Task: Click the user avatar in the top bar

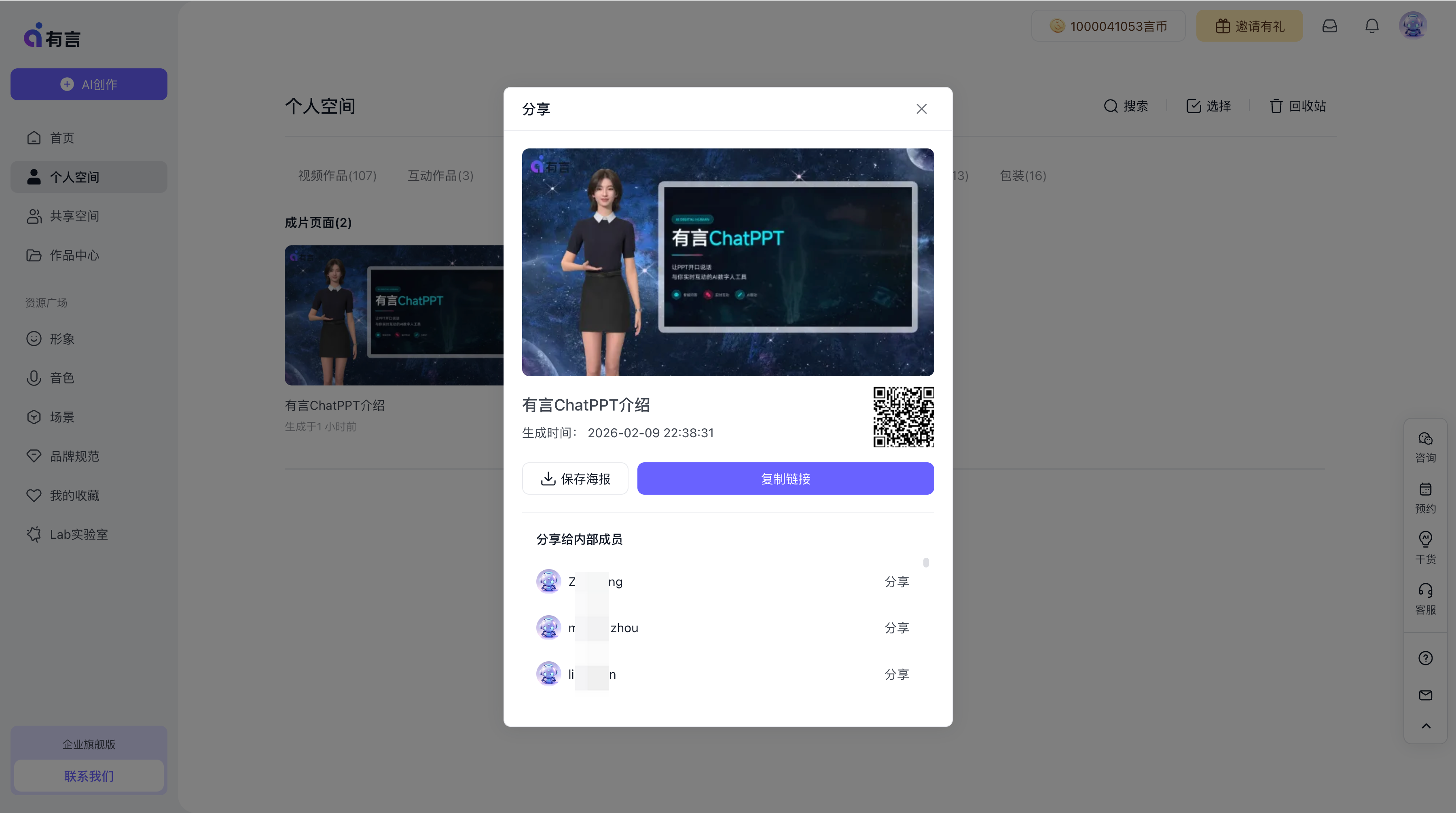Action: click(1412, 26)
